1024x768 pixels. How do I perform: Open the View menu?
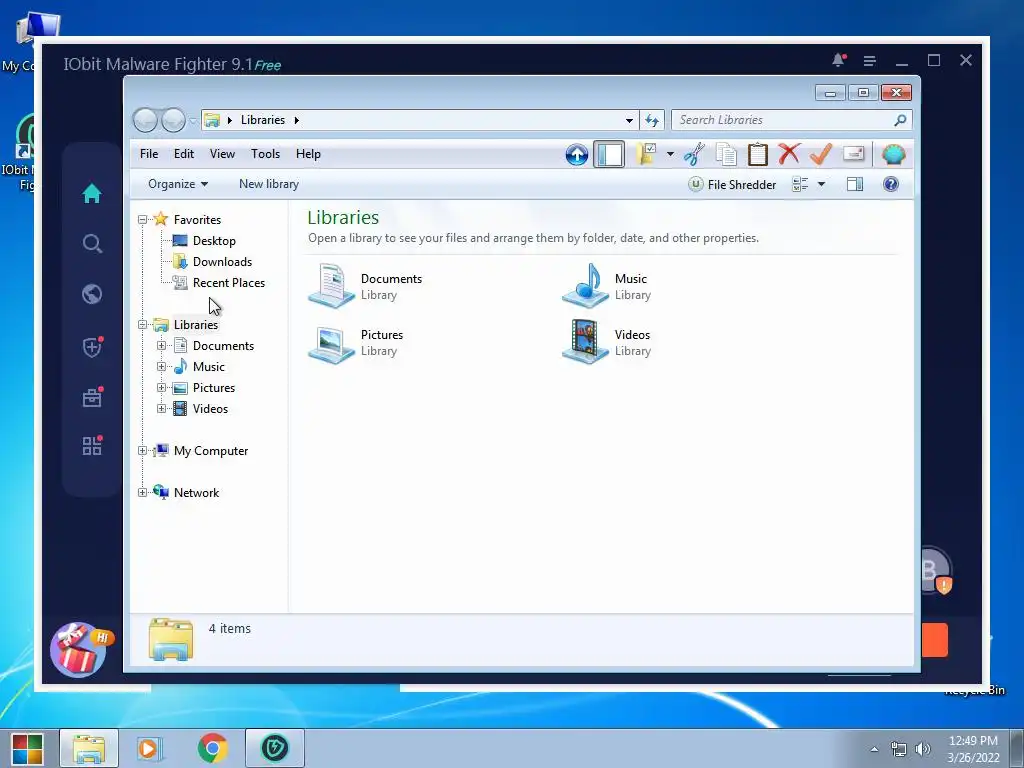(x=222, y=154)
